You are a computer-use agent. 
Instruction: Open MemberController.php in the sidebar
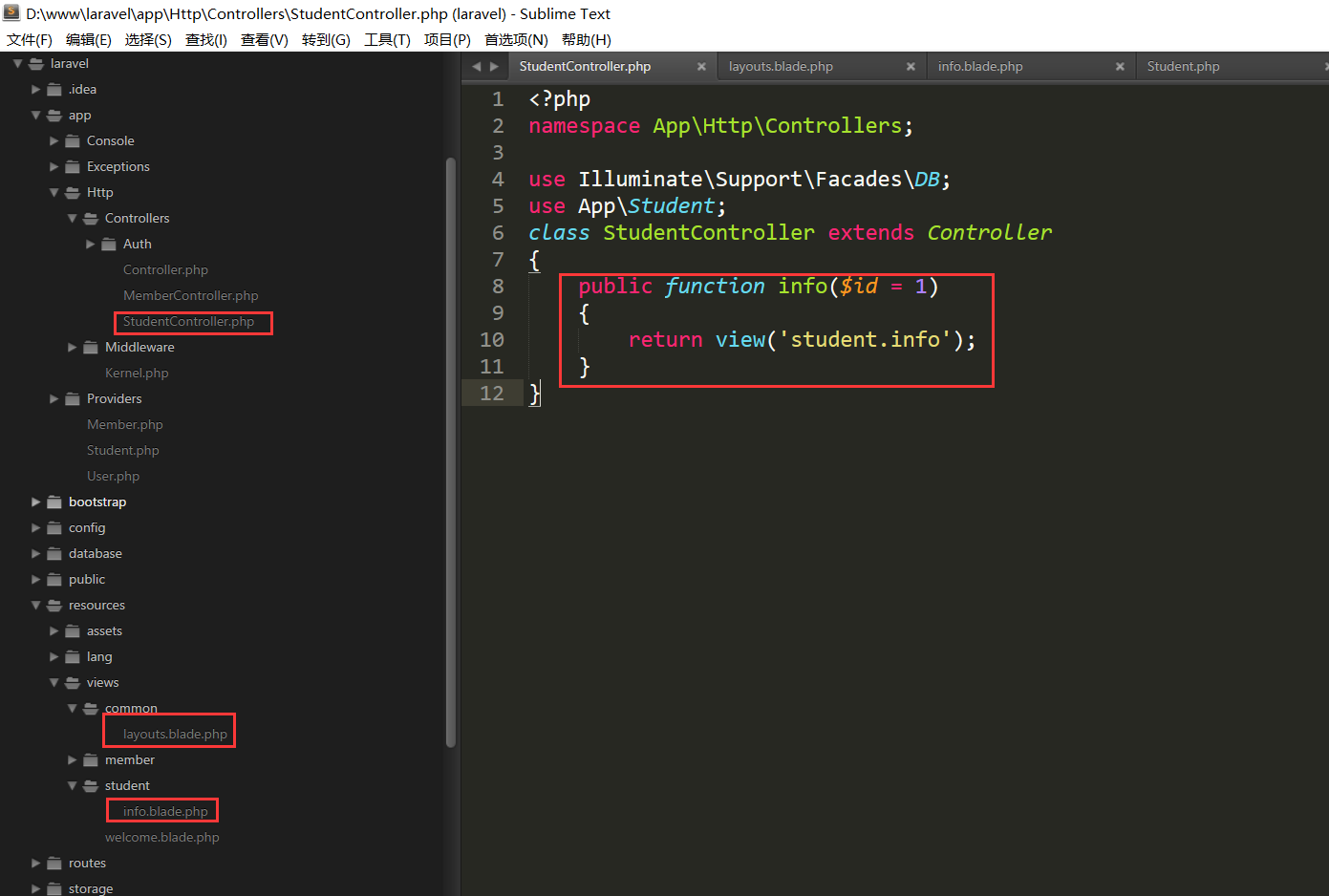(190, 295)
